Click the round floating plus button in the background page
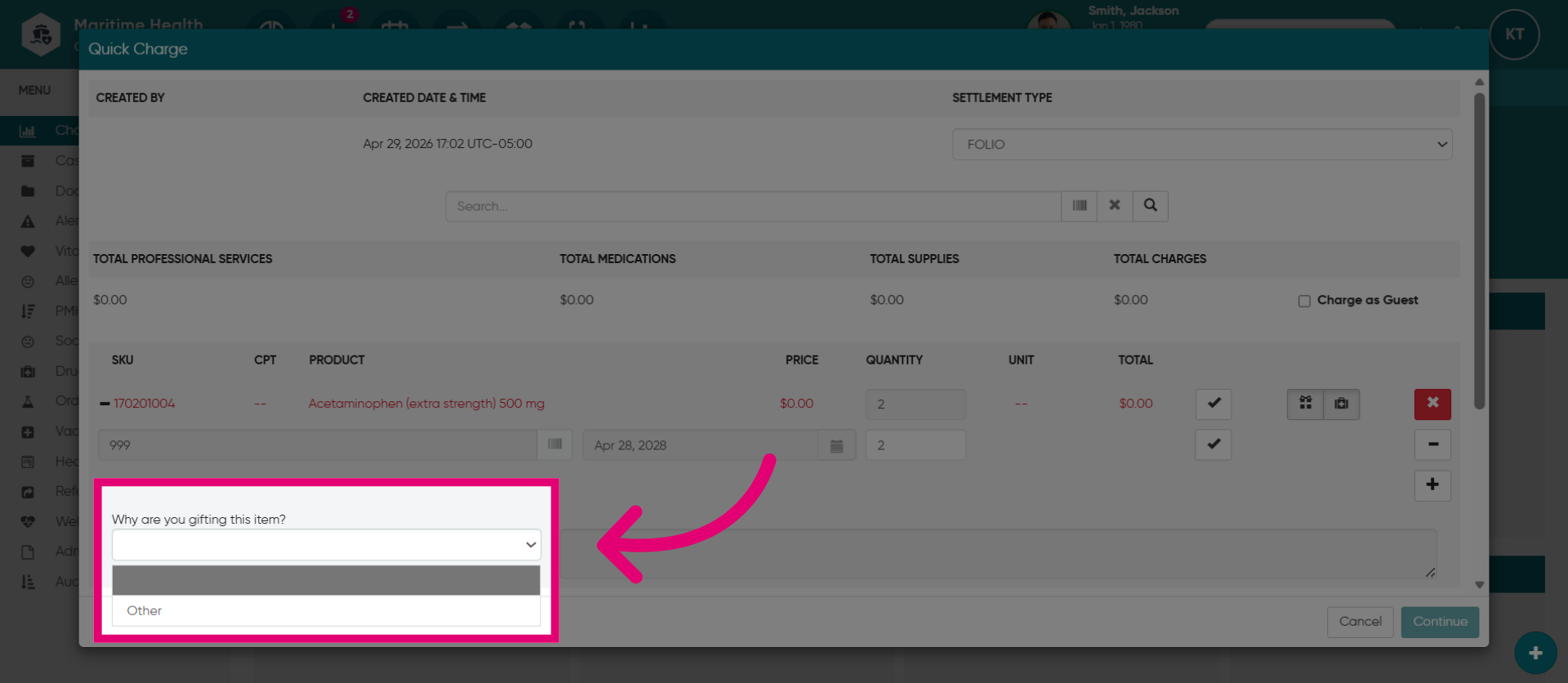The image size is (1568, 683). (x=1535, y=653)
